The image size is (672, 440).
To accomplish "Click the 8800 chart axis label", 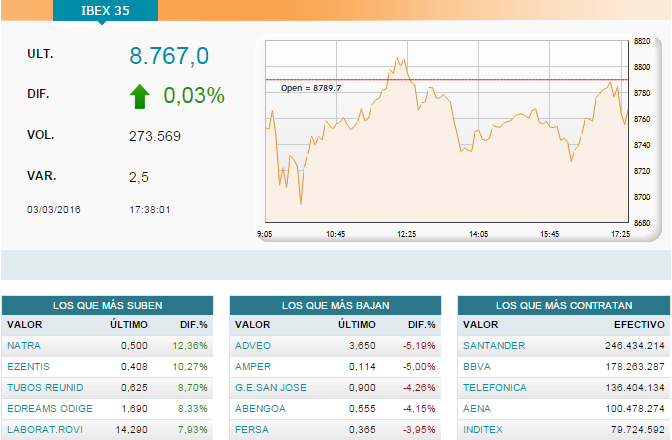I will pos(642,67).
